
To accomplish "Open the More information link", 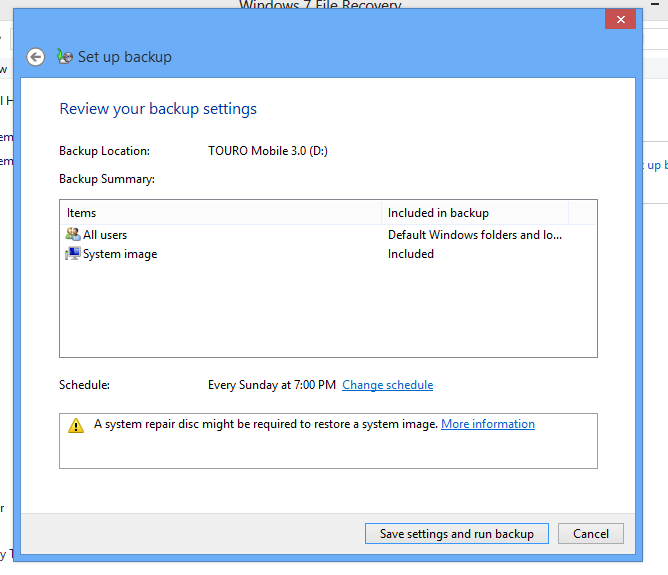I will coord(487,424).
